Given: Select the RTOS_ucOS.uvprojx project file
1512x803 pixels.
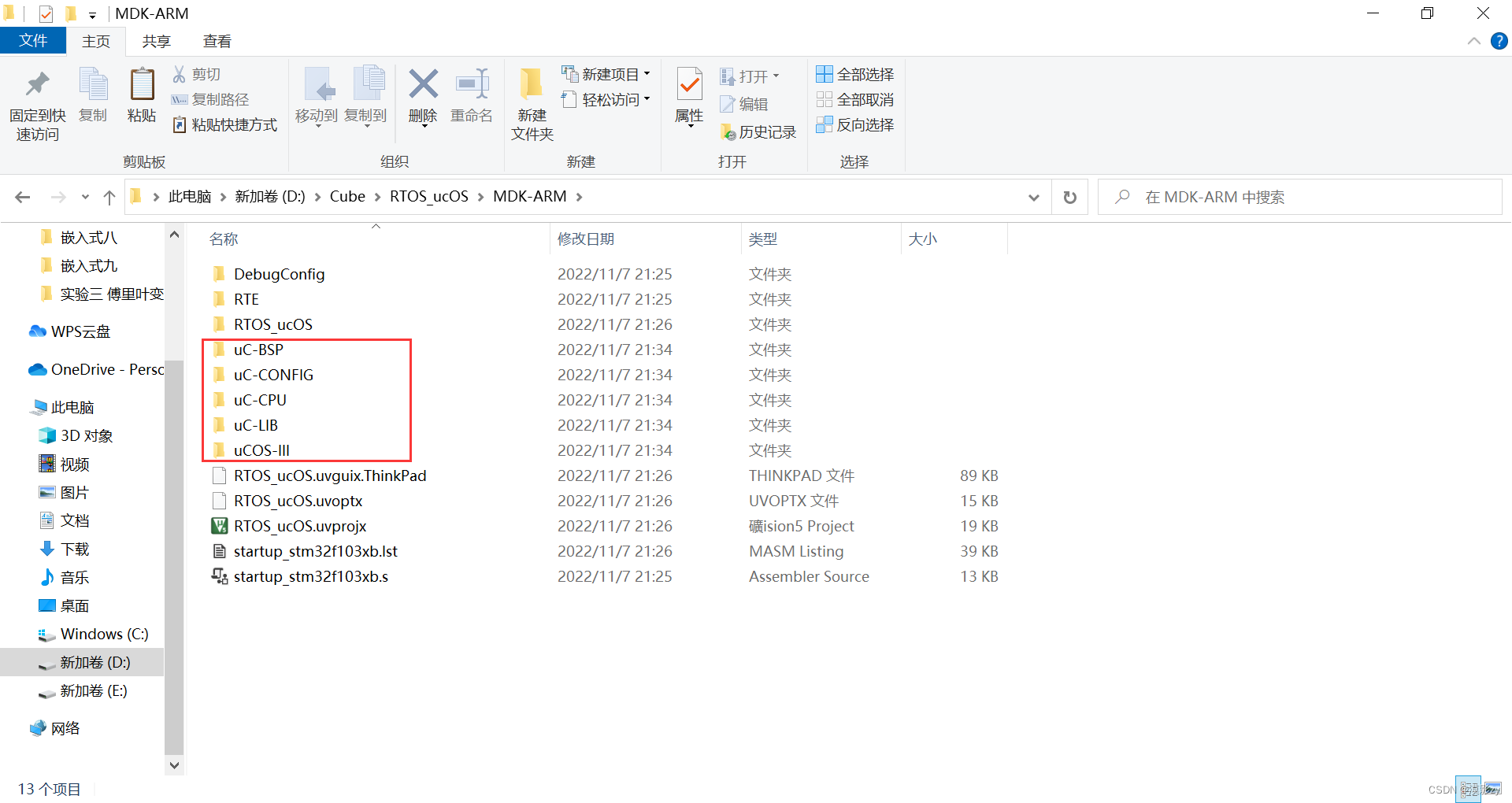Looking at the screenshot, I should tap(300, 526).
